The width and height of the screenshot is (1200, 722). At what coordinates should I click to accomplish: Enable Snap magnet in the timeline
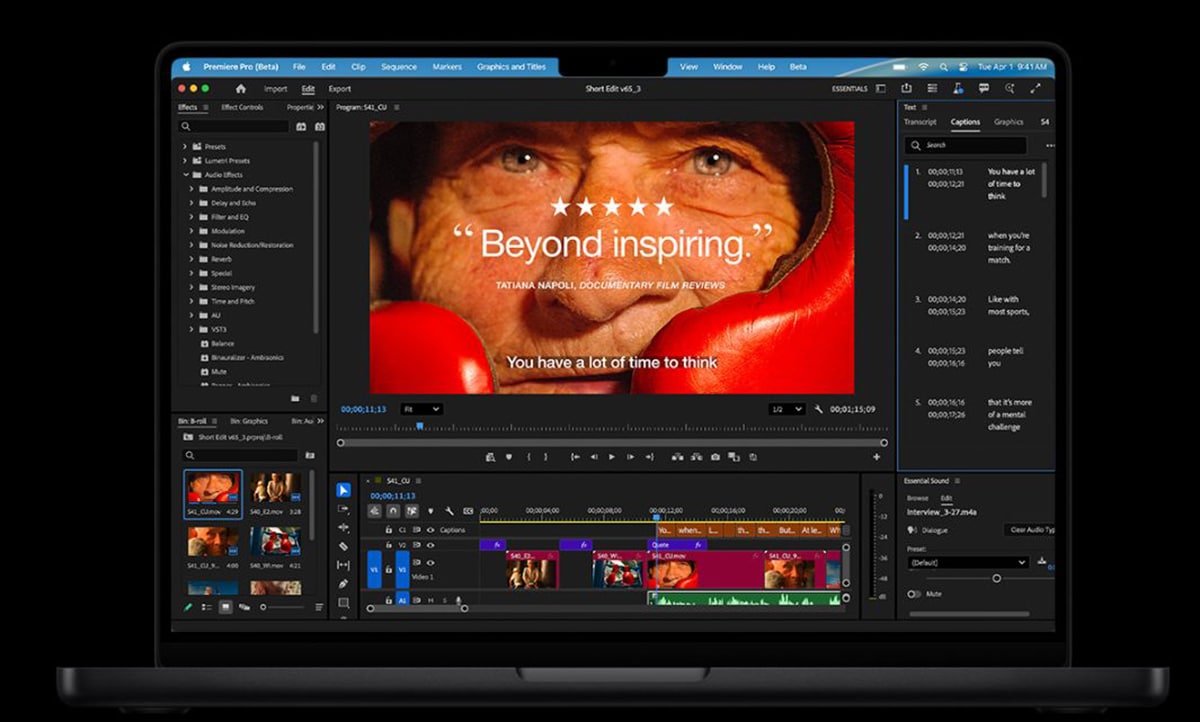tap(393, 511)
